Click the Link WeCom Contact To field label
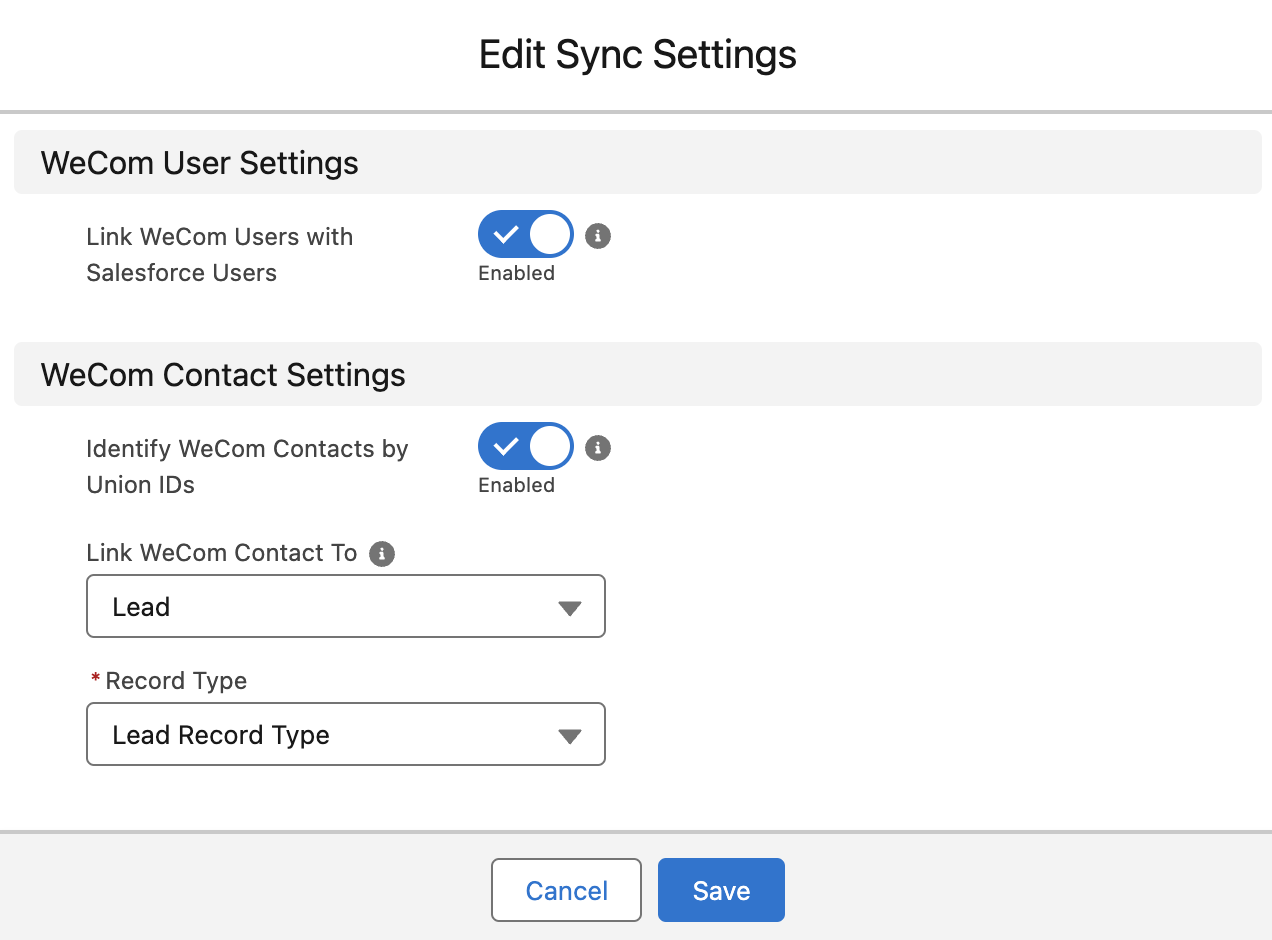This screenshot has width=1272, height=940. tap(222, 554)
